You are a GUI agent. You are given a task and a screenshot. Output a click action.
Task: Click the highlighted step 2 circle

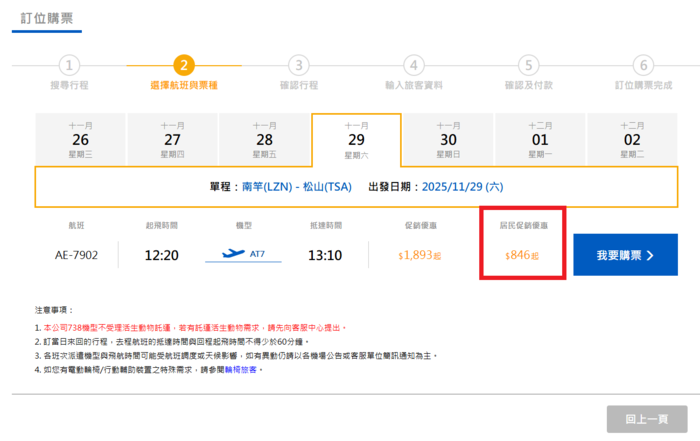click(x=183, y=66)
